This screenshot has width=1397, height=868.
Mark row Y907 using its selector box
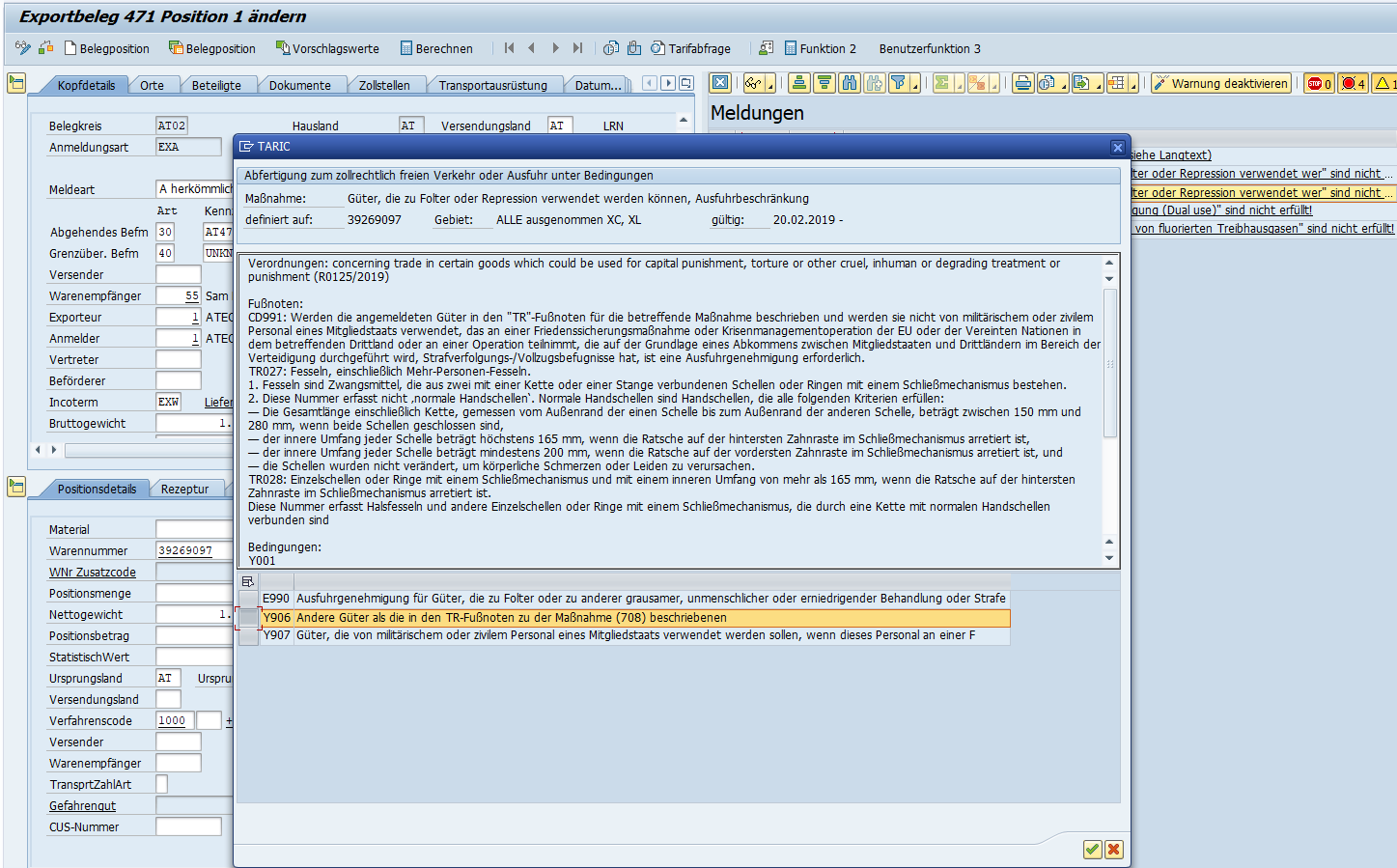tap(248, 636)
